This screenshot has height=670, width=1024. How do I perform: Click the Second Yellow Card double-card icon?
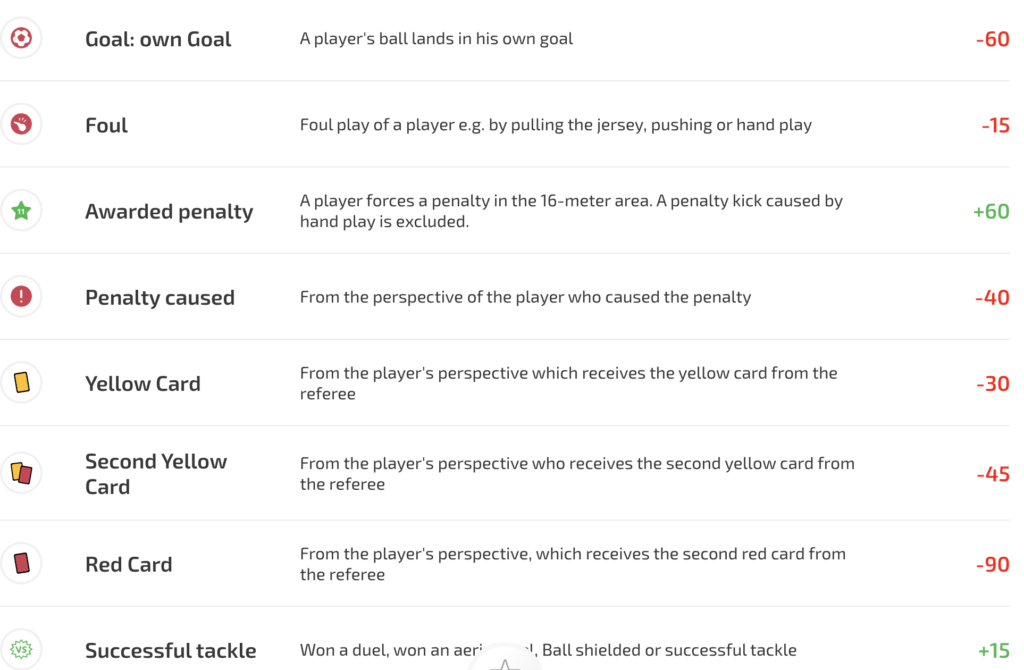click(x=21, y=473)
